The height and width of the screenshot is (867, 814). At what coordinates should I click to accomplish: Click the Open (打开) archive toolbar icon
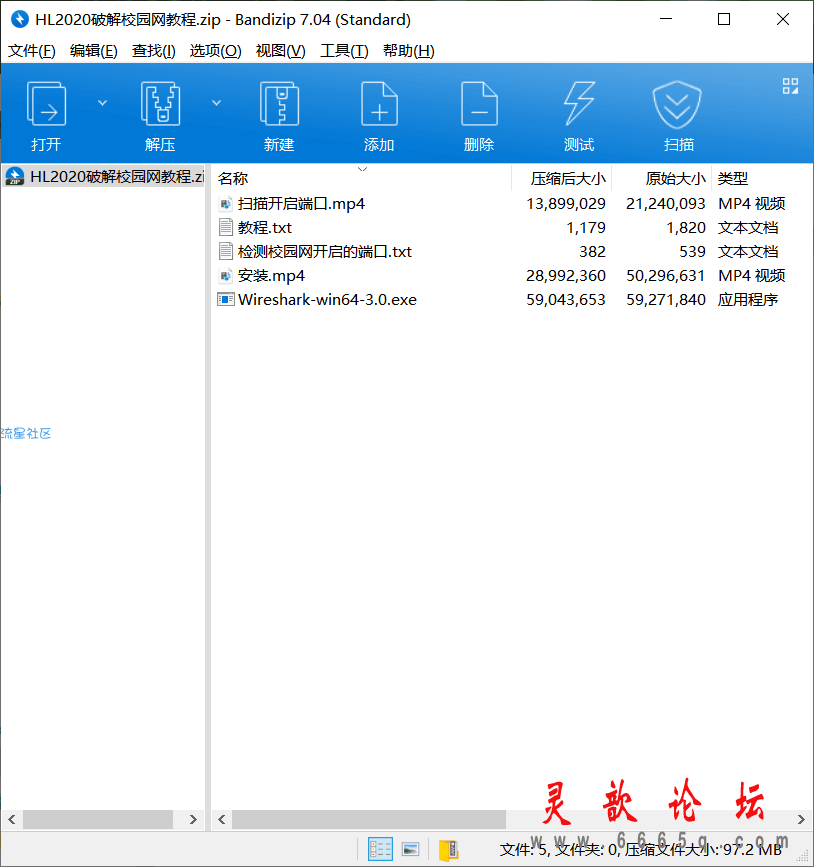pyautogui.click(x=46, y=103)
